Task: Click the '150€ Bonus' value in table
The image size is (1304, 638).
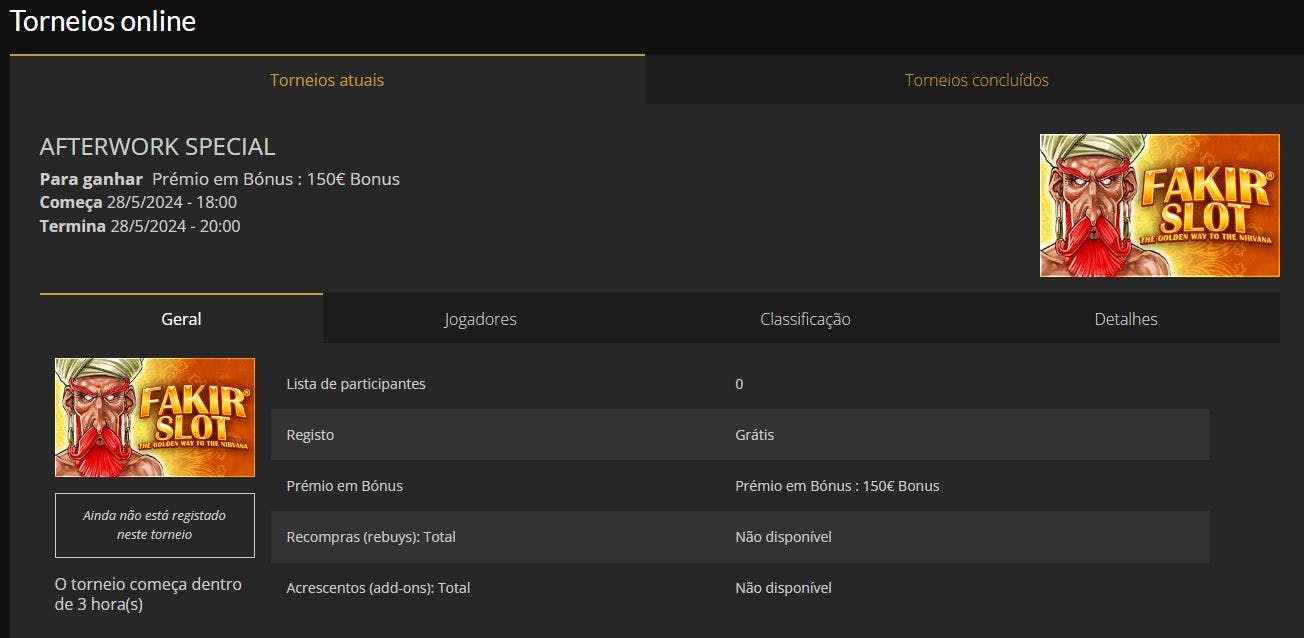Action: pos(837,486)
